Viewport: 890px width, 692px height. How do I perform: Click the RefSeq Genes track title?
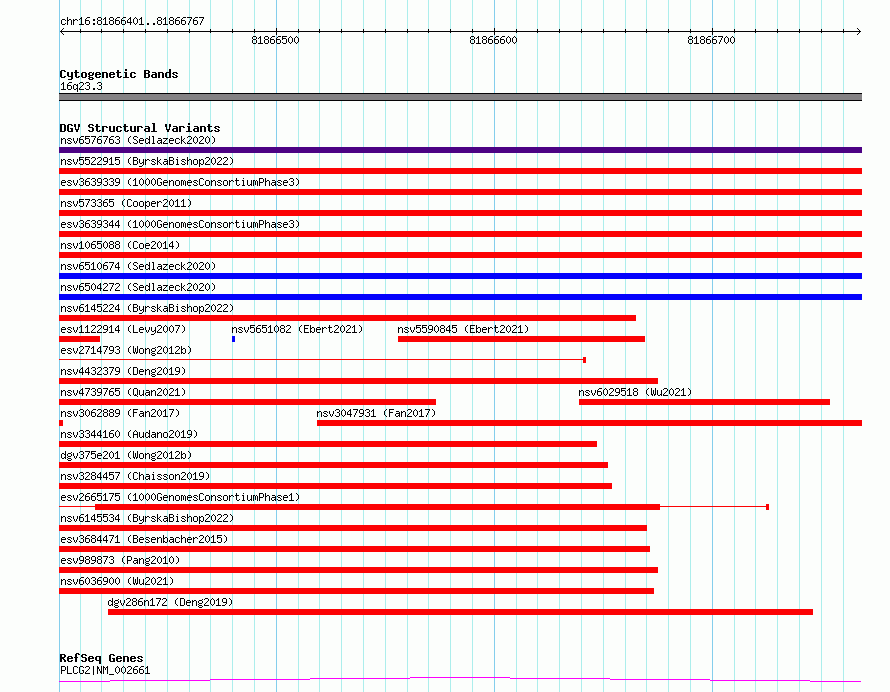101,659
